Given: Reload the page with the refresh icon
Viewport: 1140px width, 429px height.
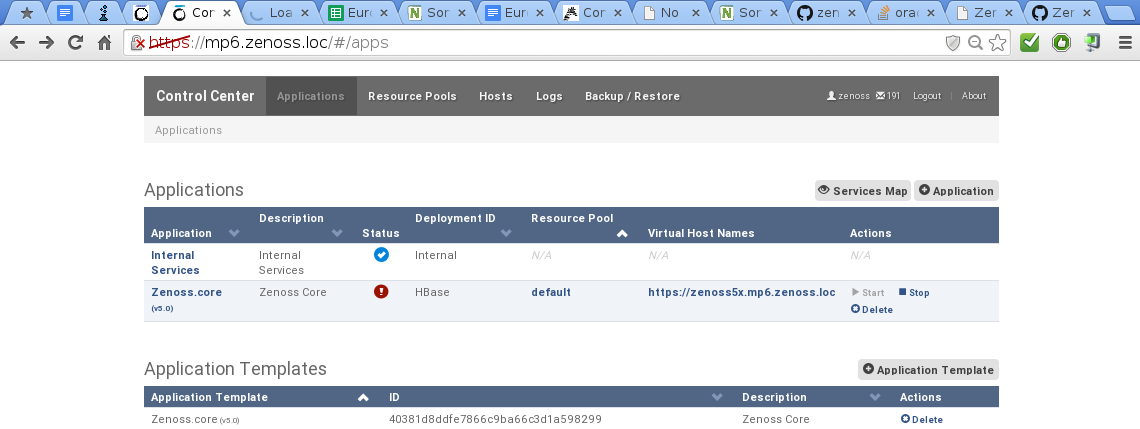Looking at the screenshot, I should click(75, 43).
